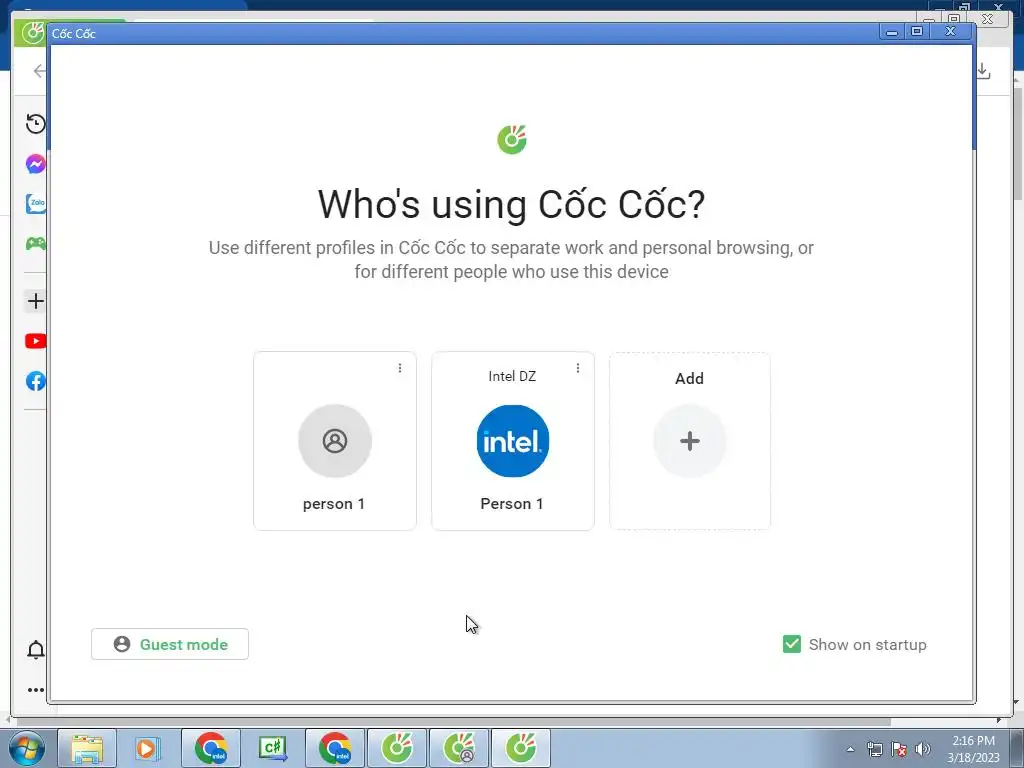
Task: Show hidden system tray icons
Action: pos(850,749)
